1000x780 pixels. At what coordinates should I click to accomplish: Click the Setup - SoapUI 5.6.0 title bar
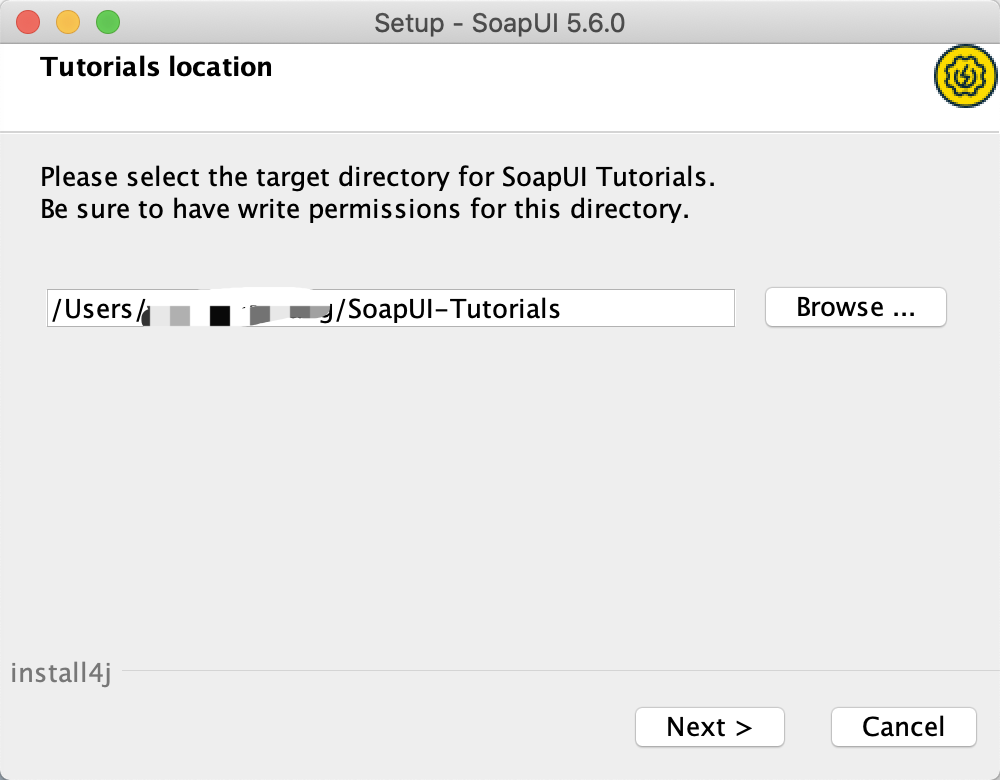pyautogui.click(x=500, y=22)
